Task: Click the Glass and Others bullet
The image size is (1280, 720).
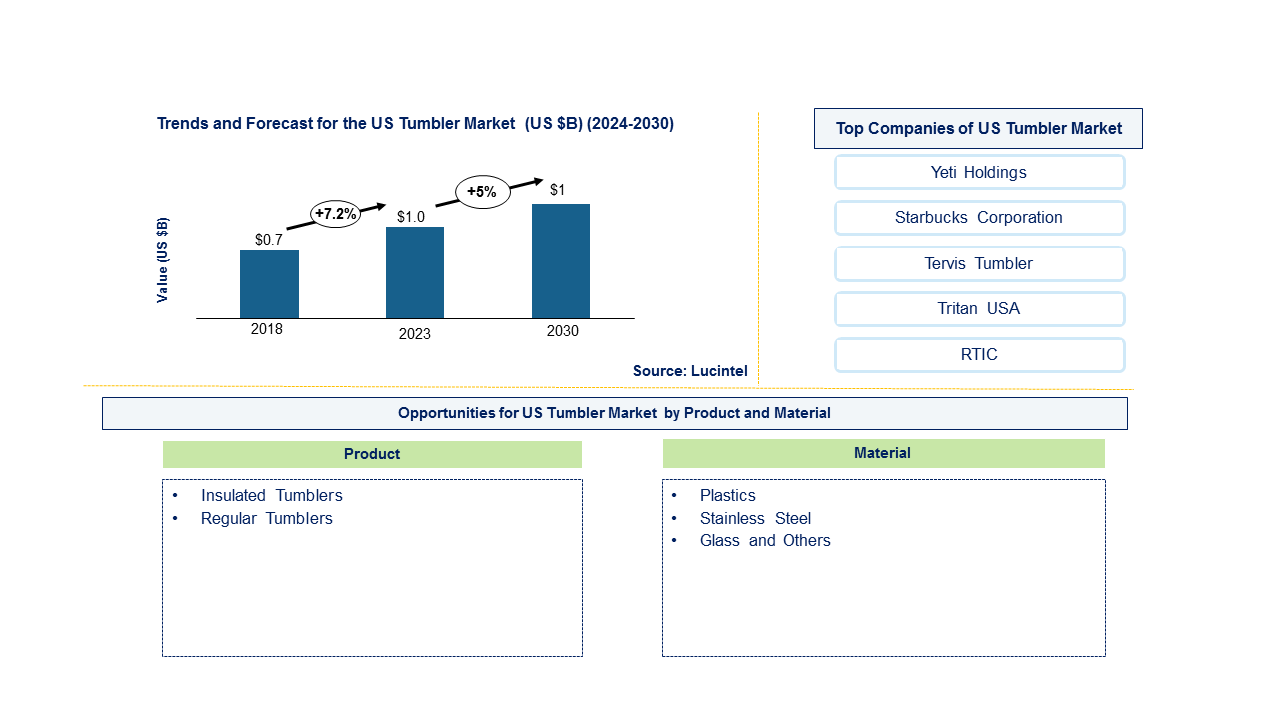Action: [x=765, y=541]
